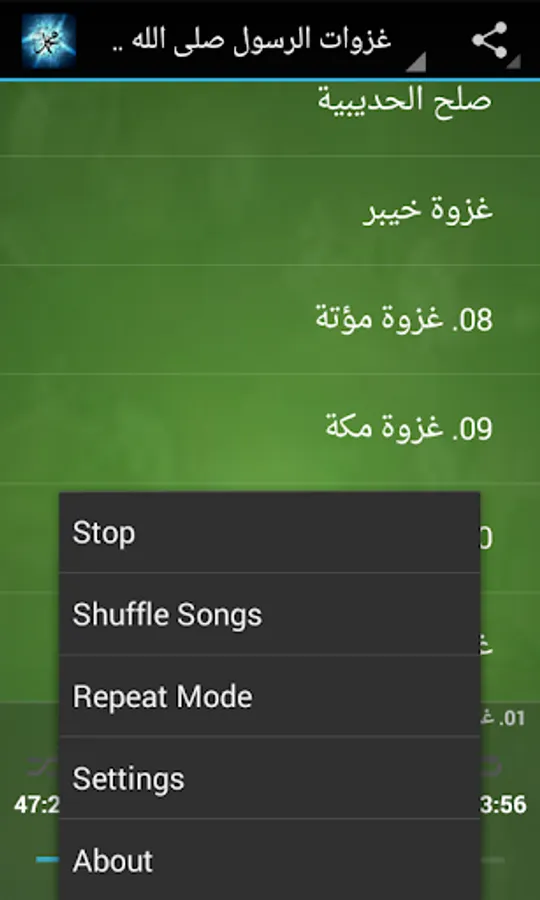Viewport: 540px width, 900px height.
Task: Tap the faded repeat icon above 3:56
Action: click(x=492, y=767)
